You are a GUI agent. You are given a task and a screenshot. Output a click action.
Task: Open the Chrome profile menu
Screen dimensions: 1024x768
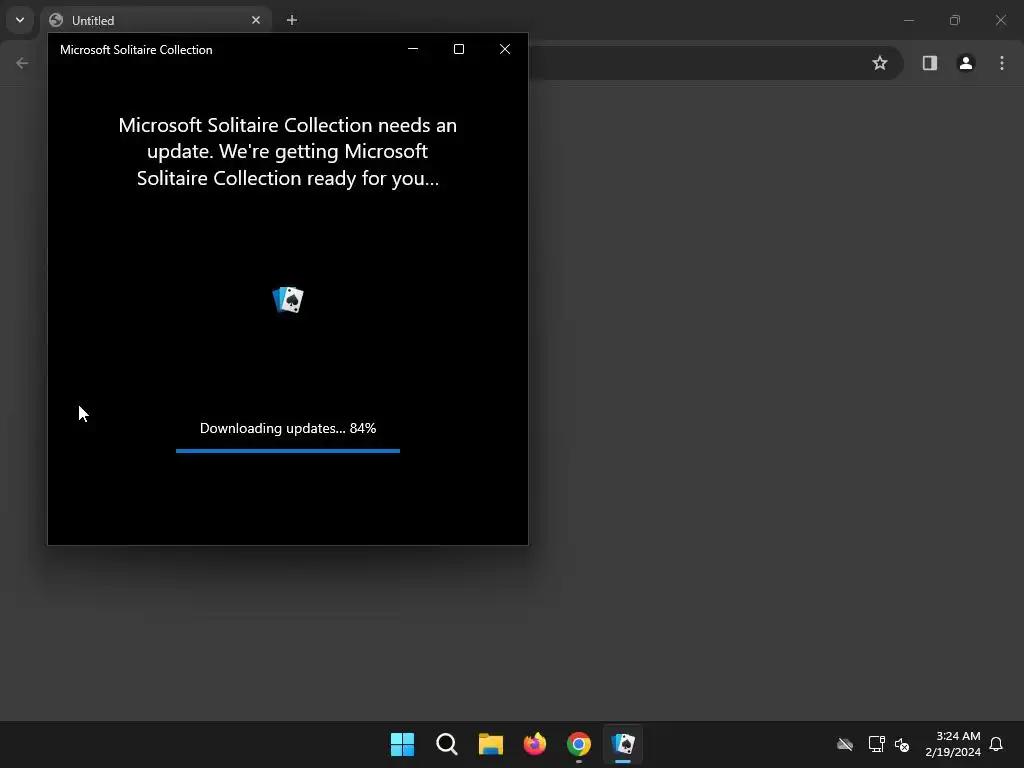click(966, 63)
